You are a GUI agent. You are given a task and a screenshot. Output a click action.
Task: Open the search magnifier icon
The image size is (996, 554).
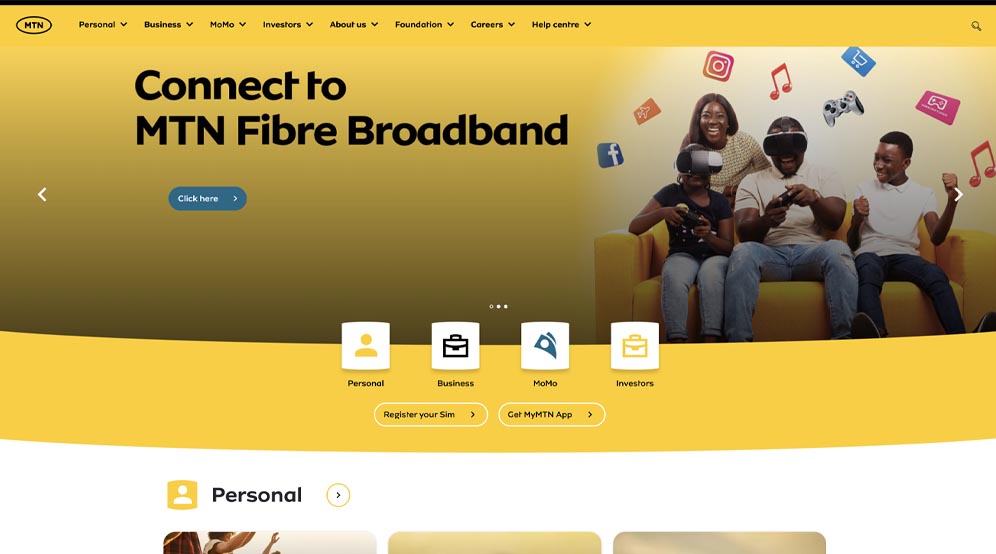click(976, 25)
